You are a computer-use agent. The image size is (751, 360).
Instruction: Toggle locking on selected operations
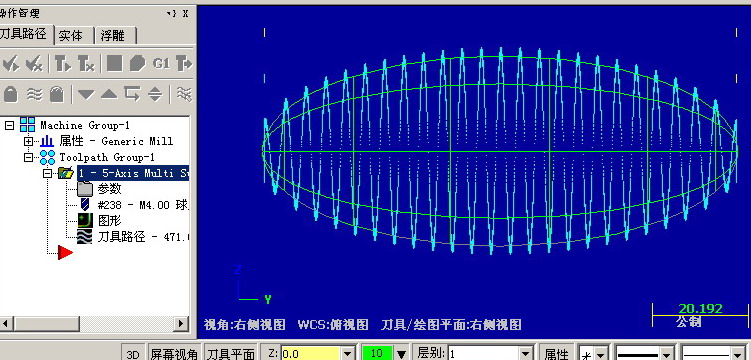11,94
